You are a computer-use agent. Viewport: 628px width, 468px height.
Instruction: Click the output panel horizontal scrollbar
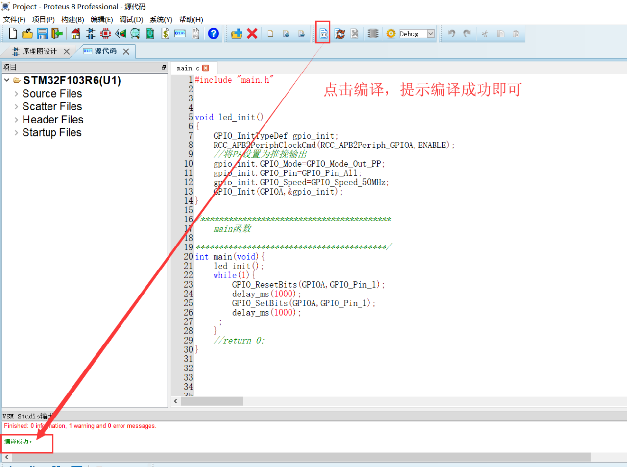[300, 457]
